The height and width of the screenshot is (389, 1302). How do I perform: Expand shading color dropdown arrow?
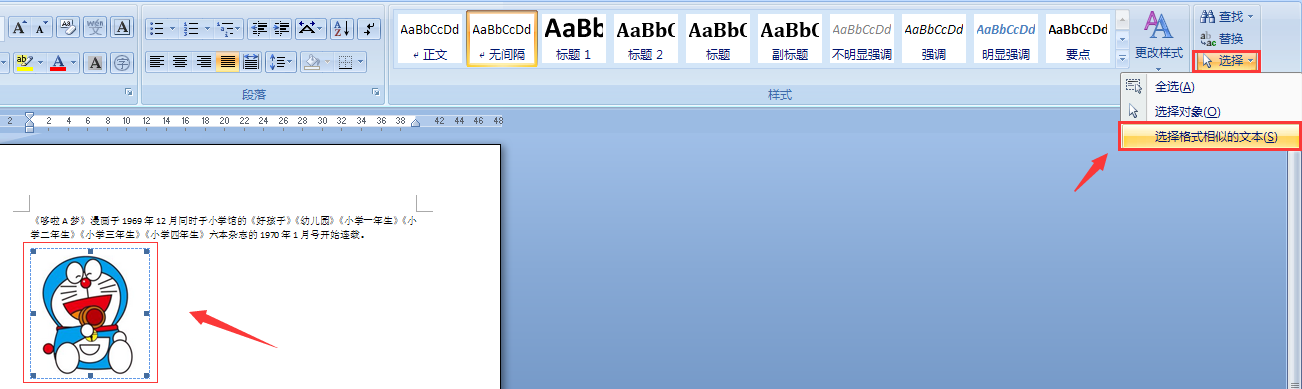tap(327, 63)
